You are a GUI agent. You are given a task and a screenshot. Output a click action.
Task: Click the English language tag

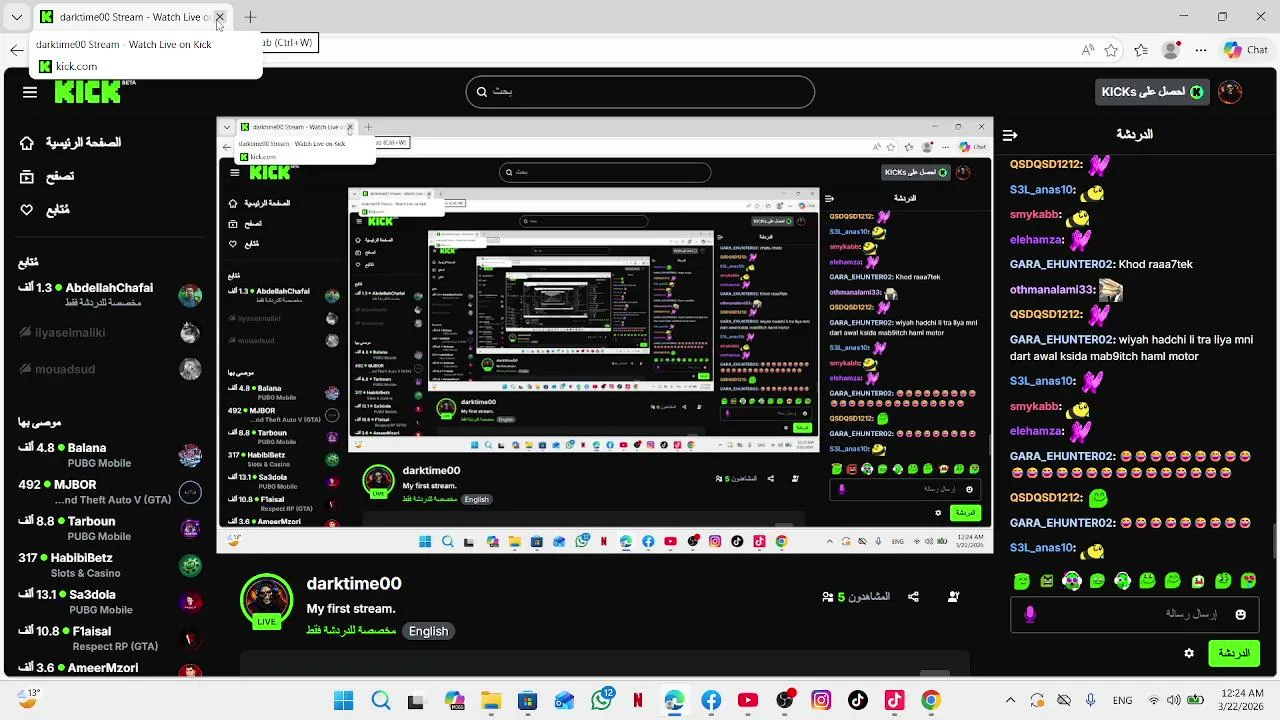pyautogui.click(x=428, y=631)
